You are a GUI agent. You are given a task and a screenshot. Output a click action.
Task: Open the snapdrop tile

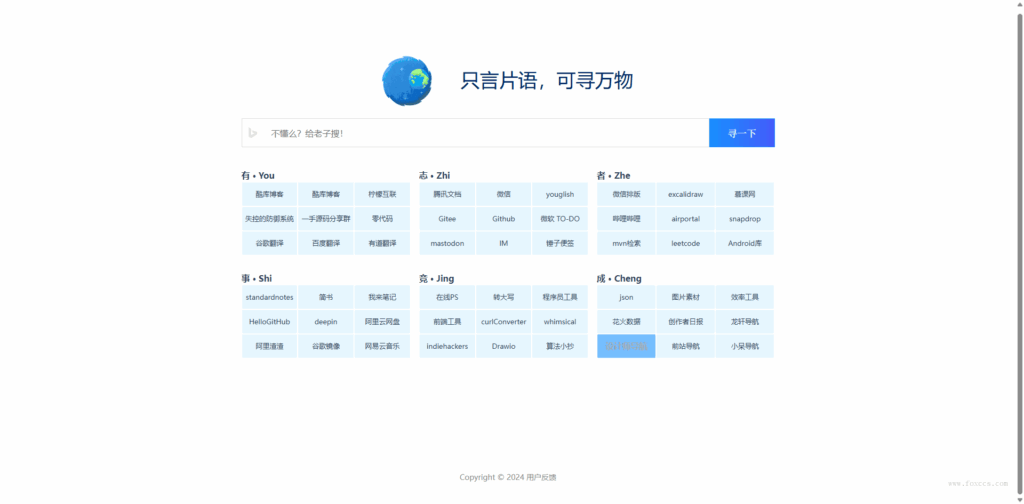[x=744, y=219]
